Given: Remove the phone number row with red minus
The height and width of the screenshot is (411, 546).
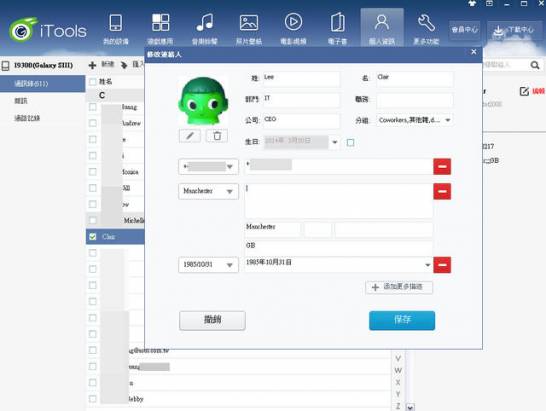Looking at the screenshot, I should (442, 166).
